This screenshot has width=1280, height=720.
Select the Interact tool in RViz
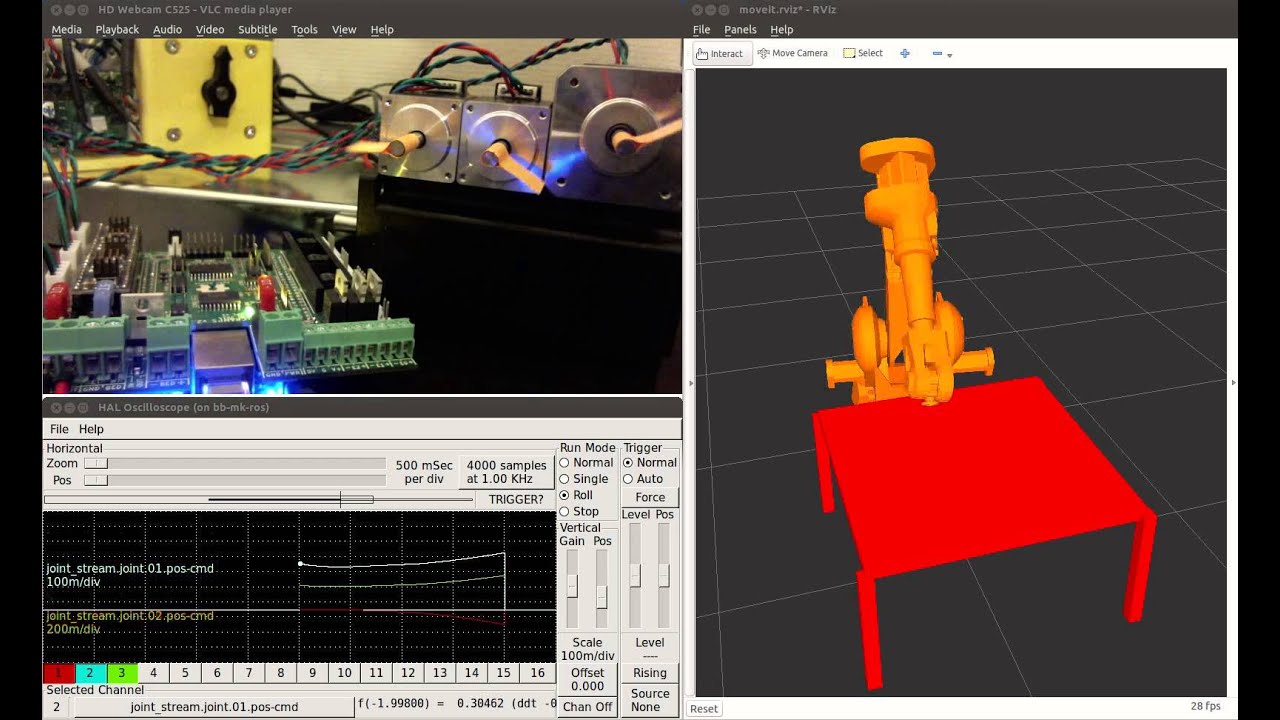click(720, 54)
